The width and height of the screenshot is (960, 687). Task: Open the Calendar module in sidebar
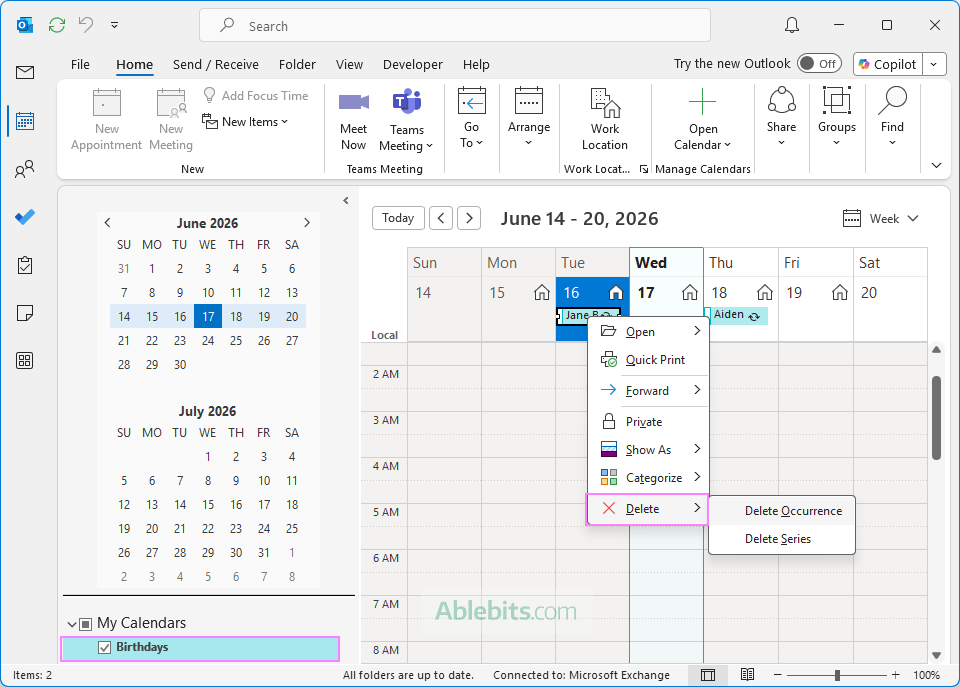point(24,121)
